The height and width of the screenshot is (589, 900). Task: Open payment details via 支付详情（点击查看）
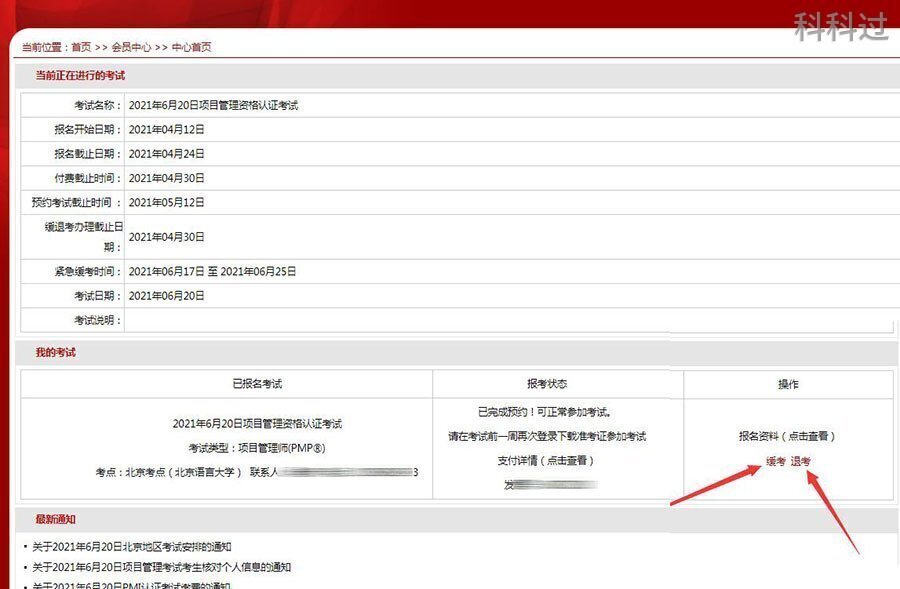545,461
